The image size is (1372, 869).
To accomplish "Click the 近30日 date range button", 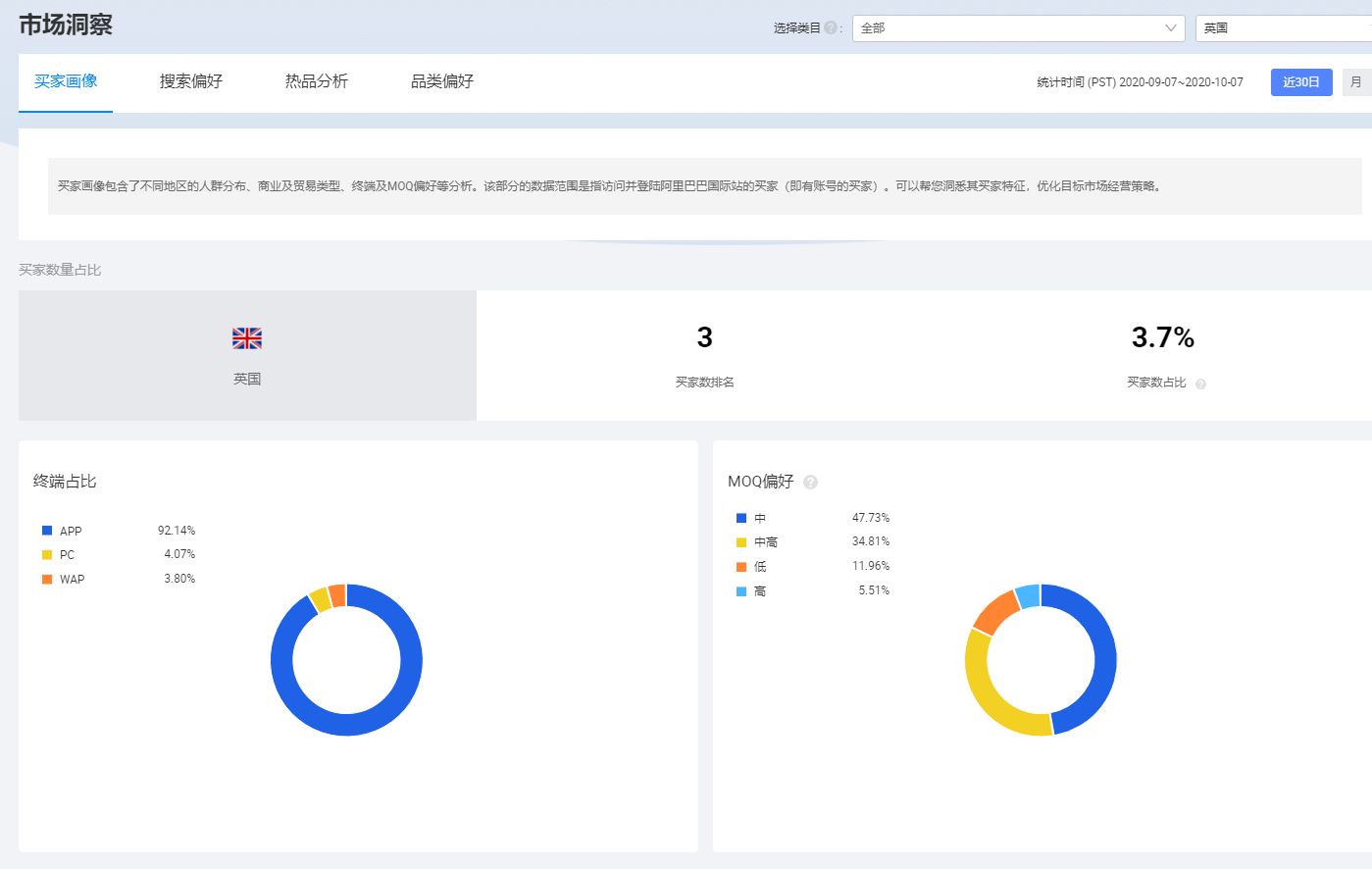I will pyautogui.click(x=1300, y=82).
